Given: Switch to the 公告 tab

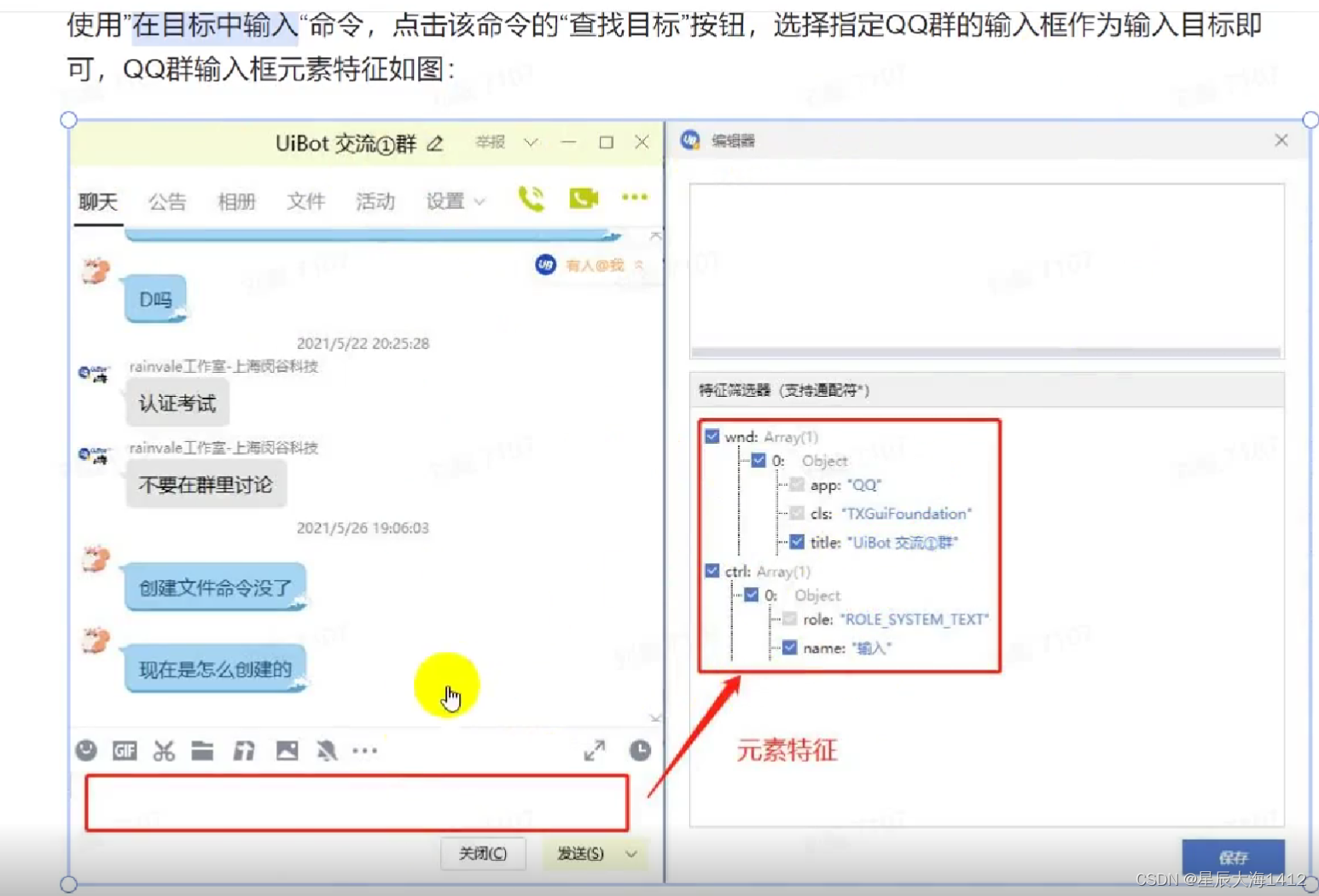Looking at the screenshot, I should point(167,201).
